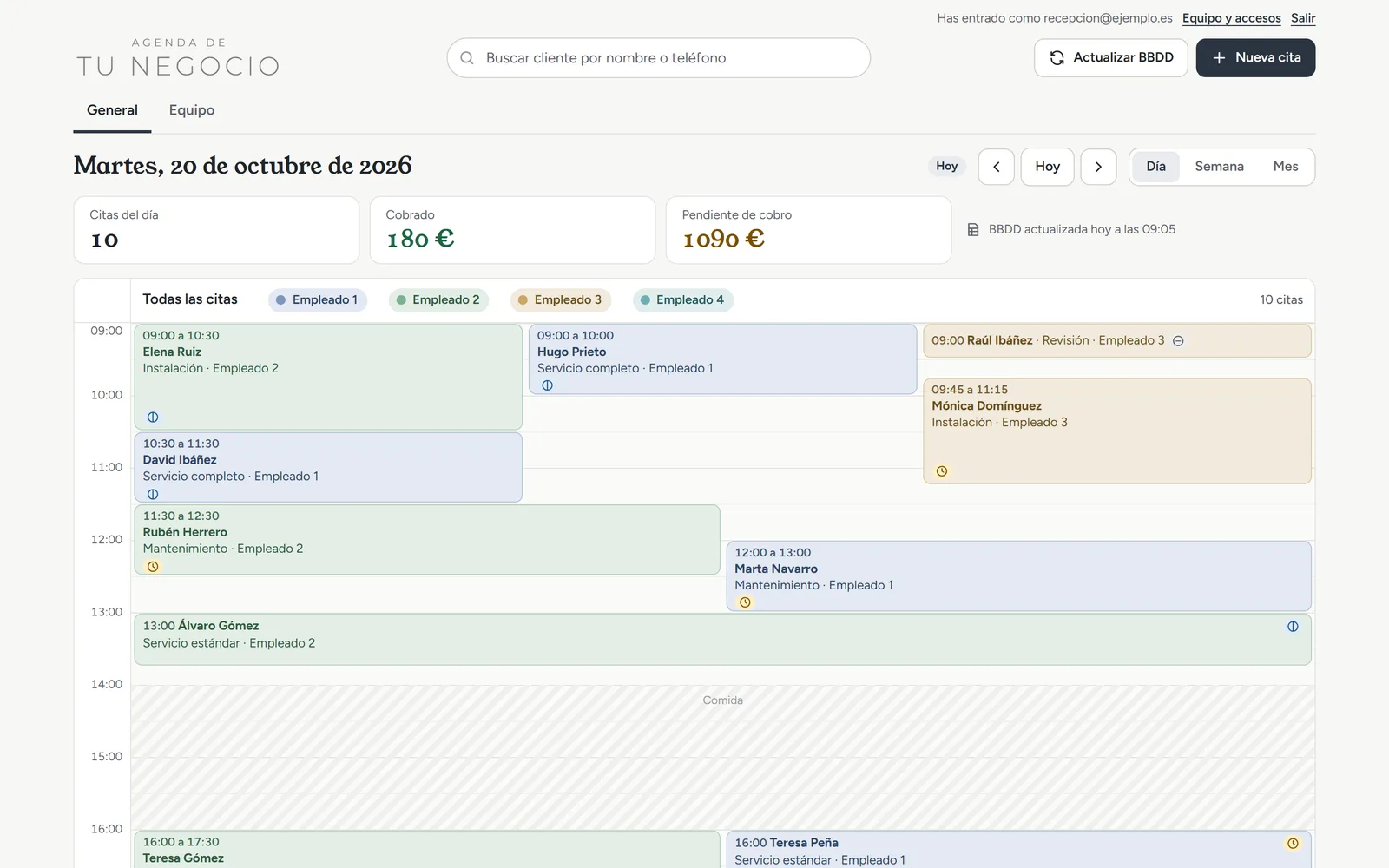The image size is (1389, 868).
Task: Switch to Mes view
Action: (x=1285, y=167)
